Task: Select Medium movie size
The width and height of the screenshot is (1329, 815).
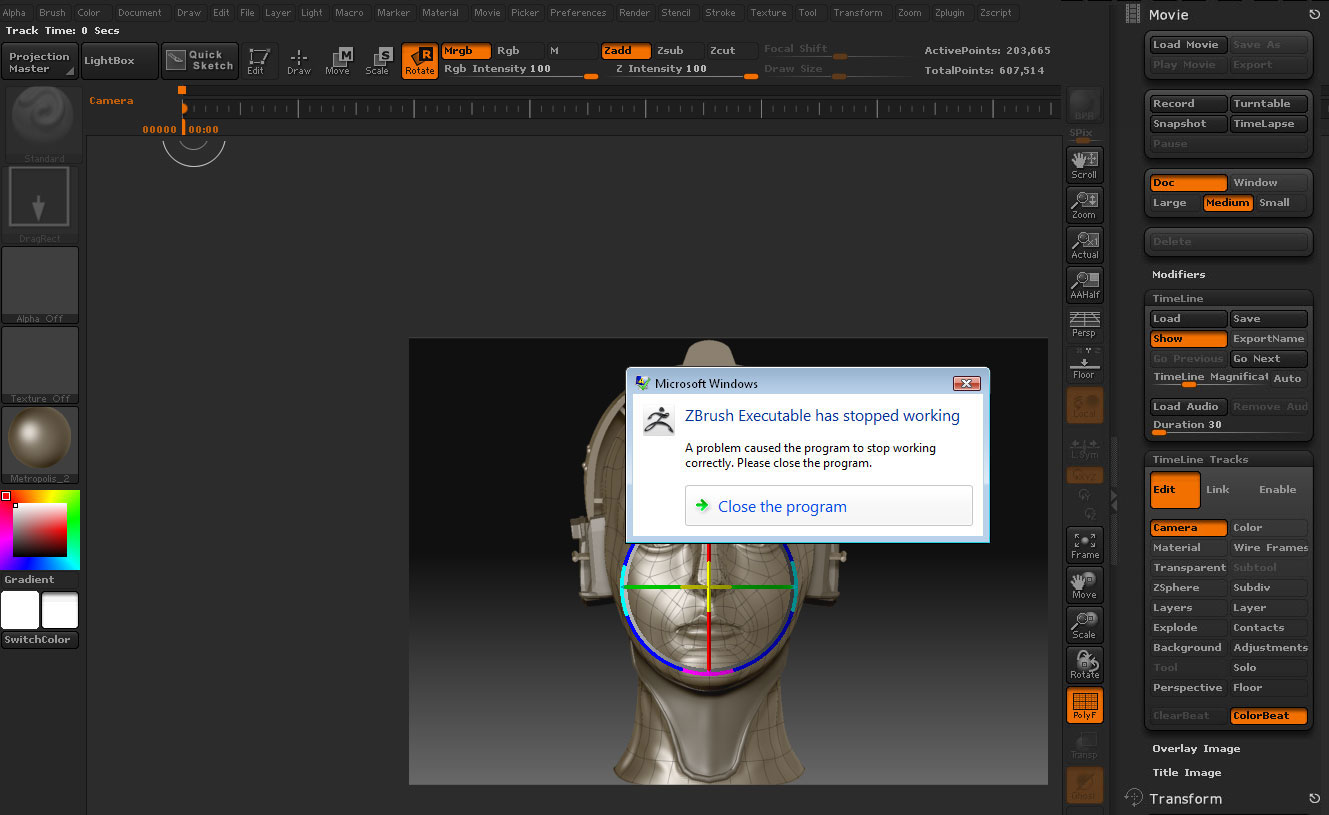Action: (x=1227, y=203)
